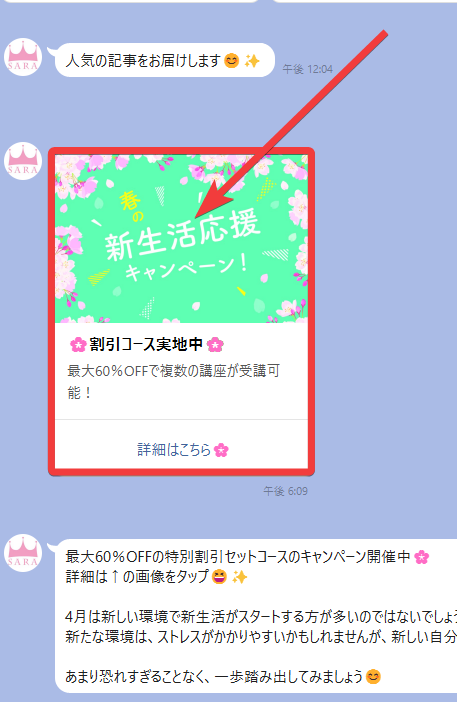Click the 午後 12:04 timestamp

(x=308, y=69)
